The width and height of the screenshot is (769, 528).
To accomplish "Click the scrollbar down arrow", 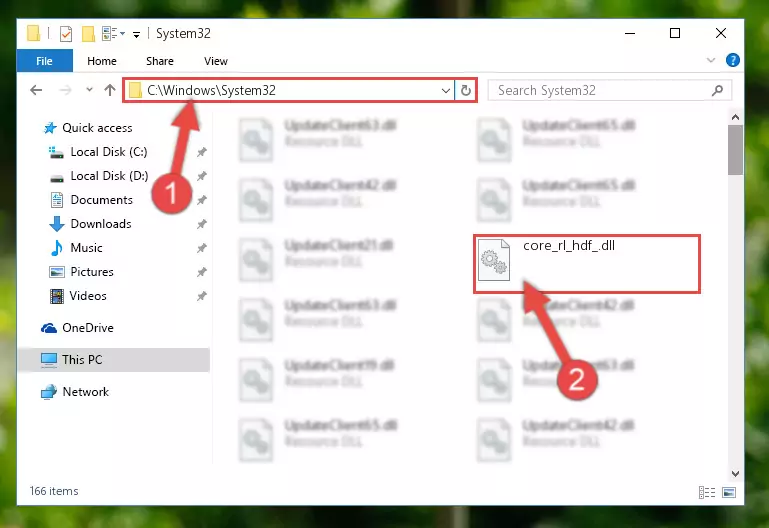I will (735, 474).
